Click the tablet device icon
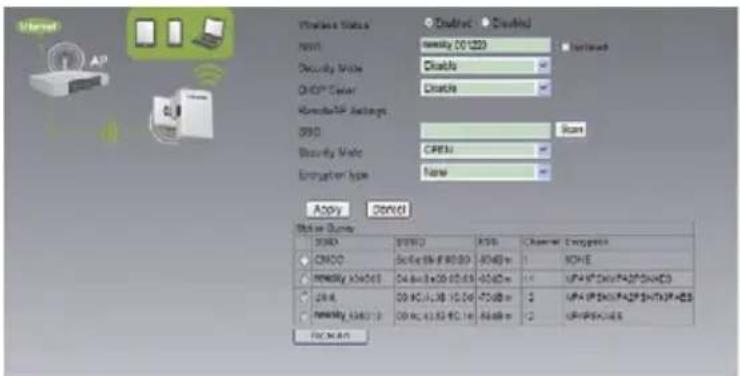 [145, 33]
